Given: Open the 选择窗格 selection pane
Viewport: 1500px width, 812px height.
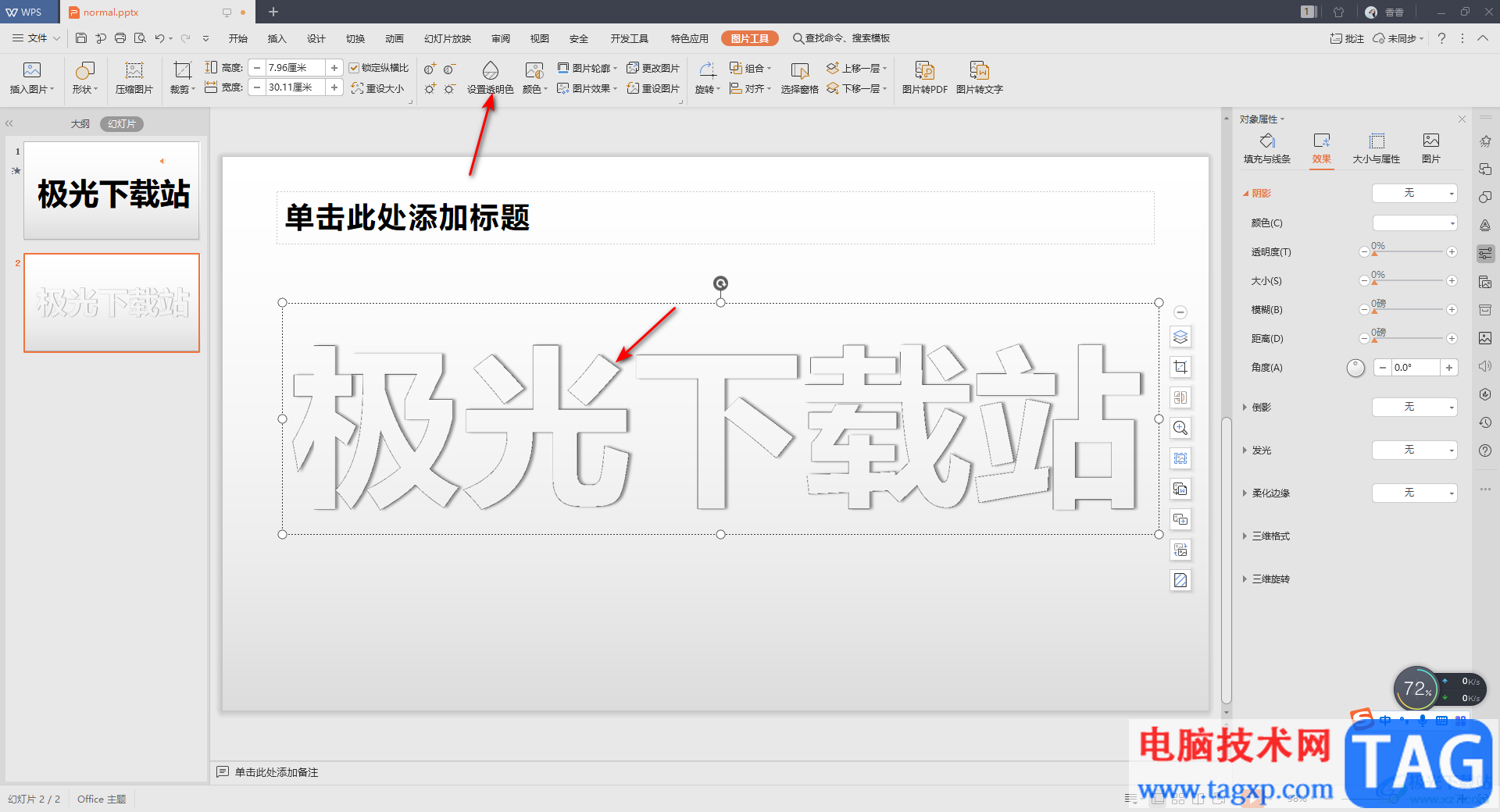Looking at the screenshot, I should (799, 77).
